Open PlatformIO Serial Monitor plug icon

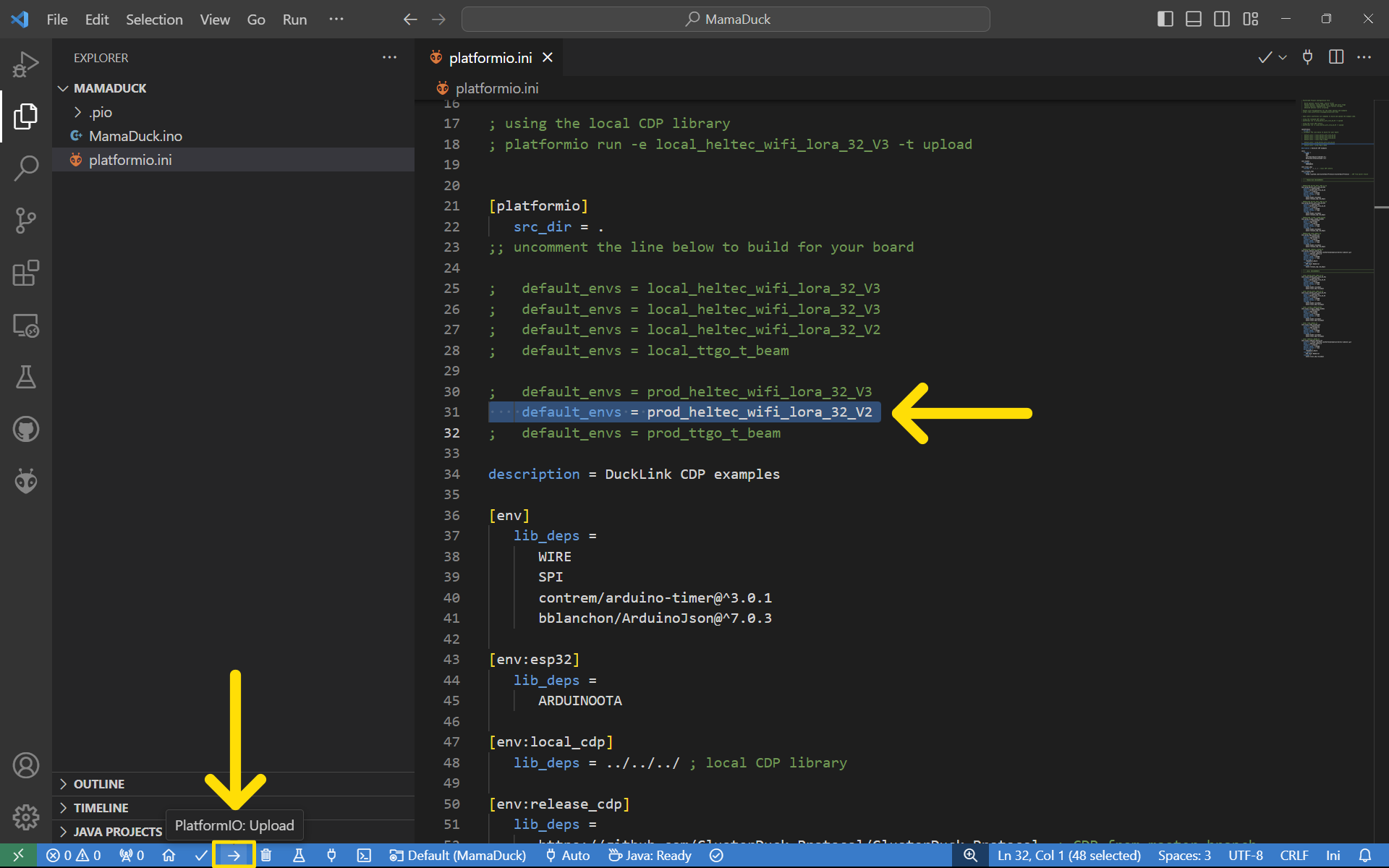pos(331,856)
